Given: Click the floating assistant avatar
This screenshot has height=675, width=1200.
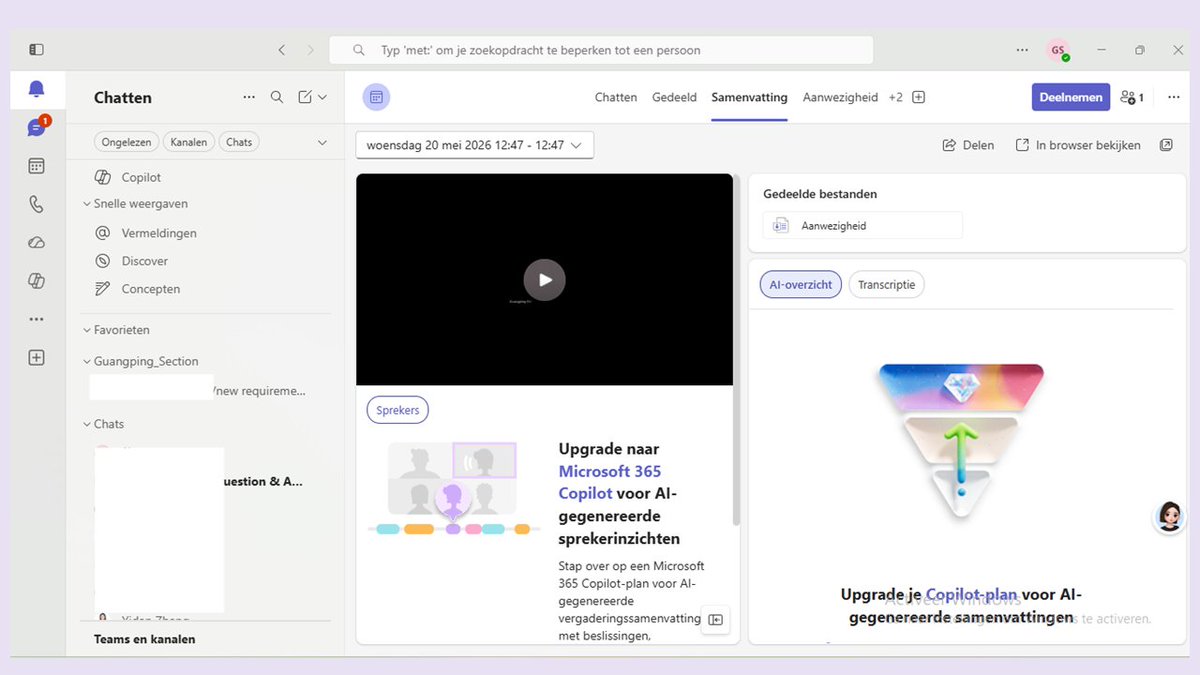Looking at the screenshot, I should tap(1170, 517).
